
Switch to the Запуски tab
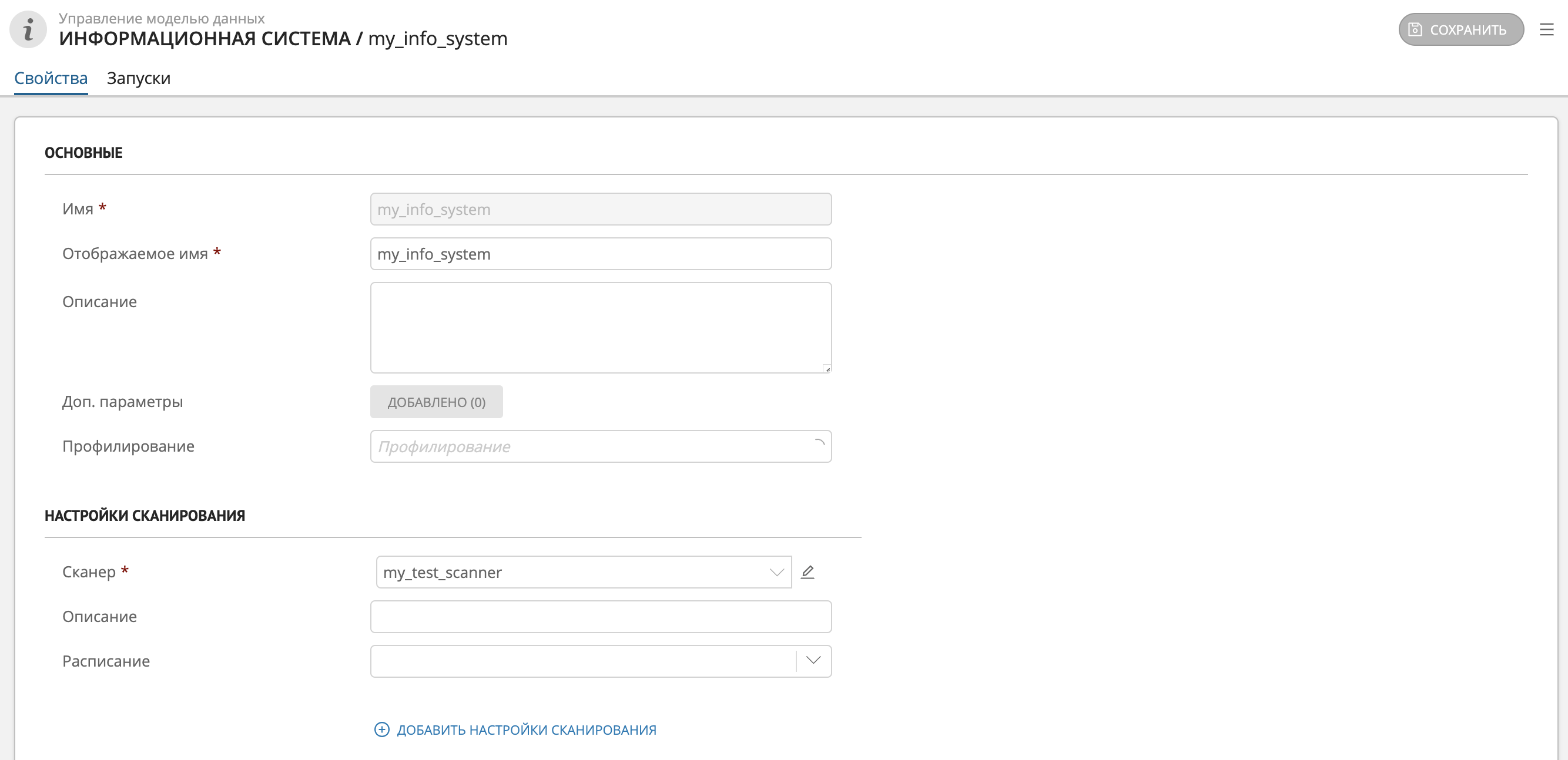[138, 79]
